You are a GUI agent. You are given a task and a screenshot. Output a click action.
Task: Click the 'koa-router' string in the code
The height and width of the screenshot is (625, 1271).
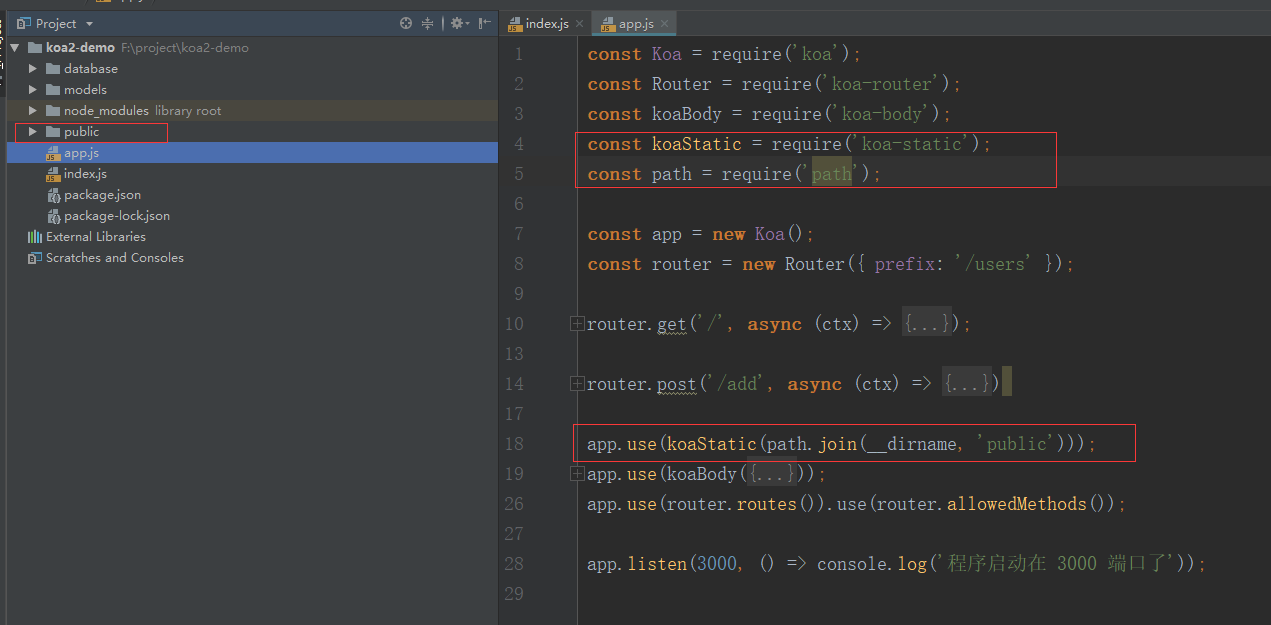[x=882, y=84]
